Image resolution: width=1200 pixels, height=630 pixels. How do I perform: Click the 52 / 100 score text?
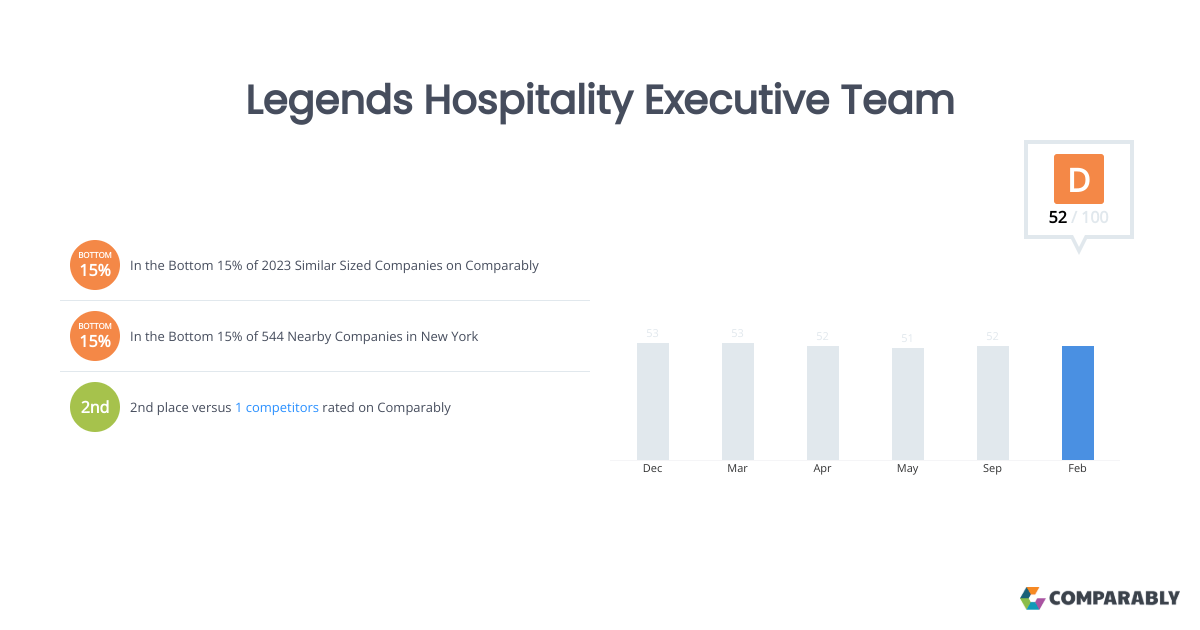[x=1078, y=217]
